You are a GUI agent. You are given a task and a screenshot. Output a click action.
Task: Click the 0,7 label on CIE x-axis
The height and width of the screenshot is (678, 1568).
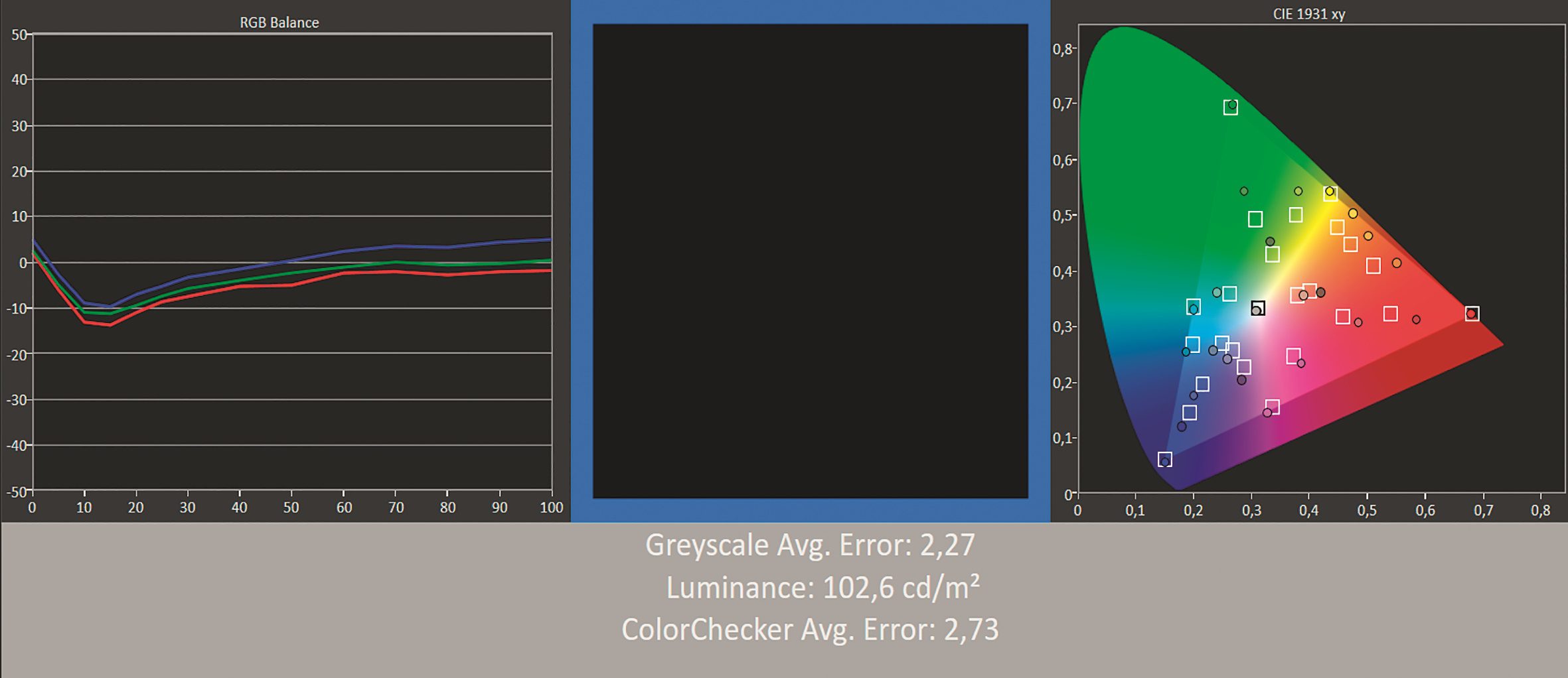pos(1483,510)
